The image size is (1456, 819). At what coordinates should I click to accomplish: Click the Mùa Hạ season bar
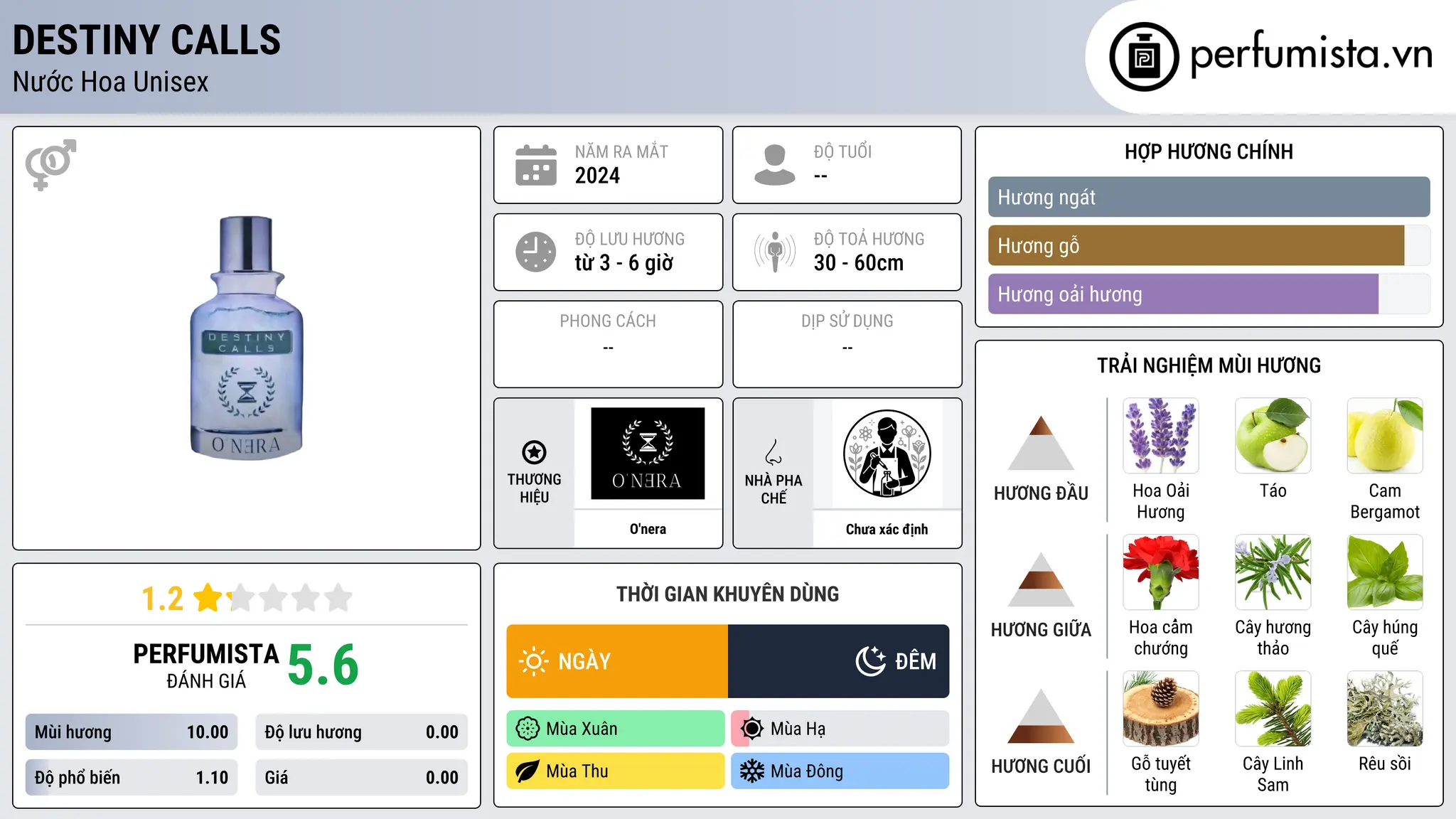point(840,729)
